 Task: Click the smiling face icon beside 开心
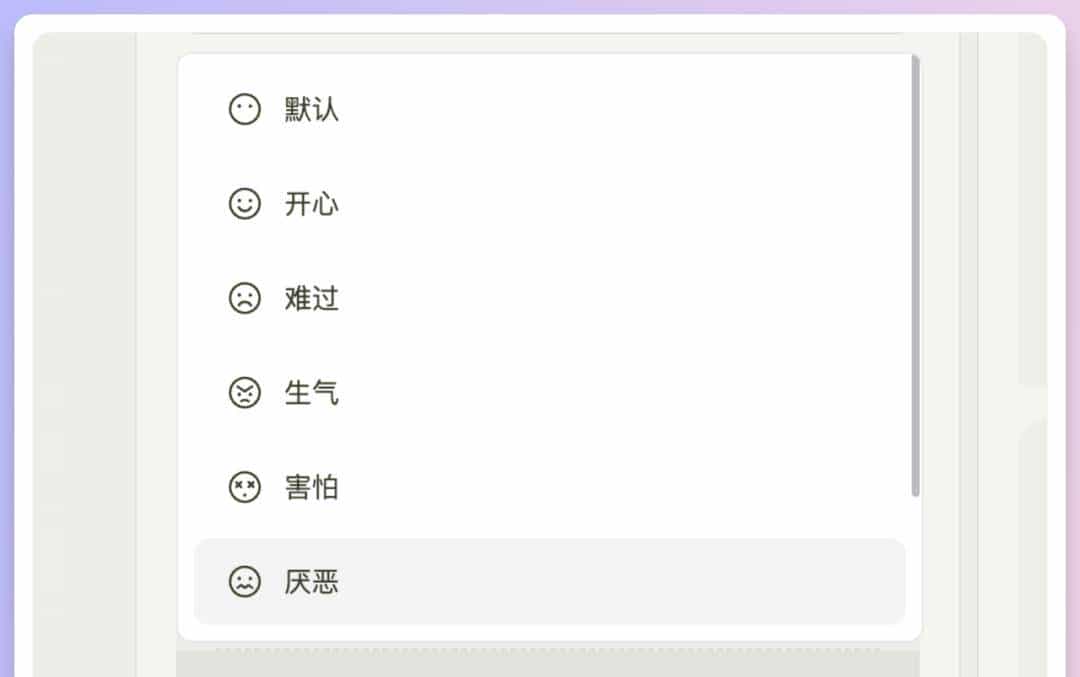(x=242, y=203)
